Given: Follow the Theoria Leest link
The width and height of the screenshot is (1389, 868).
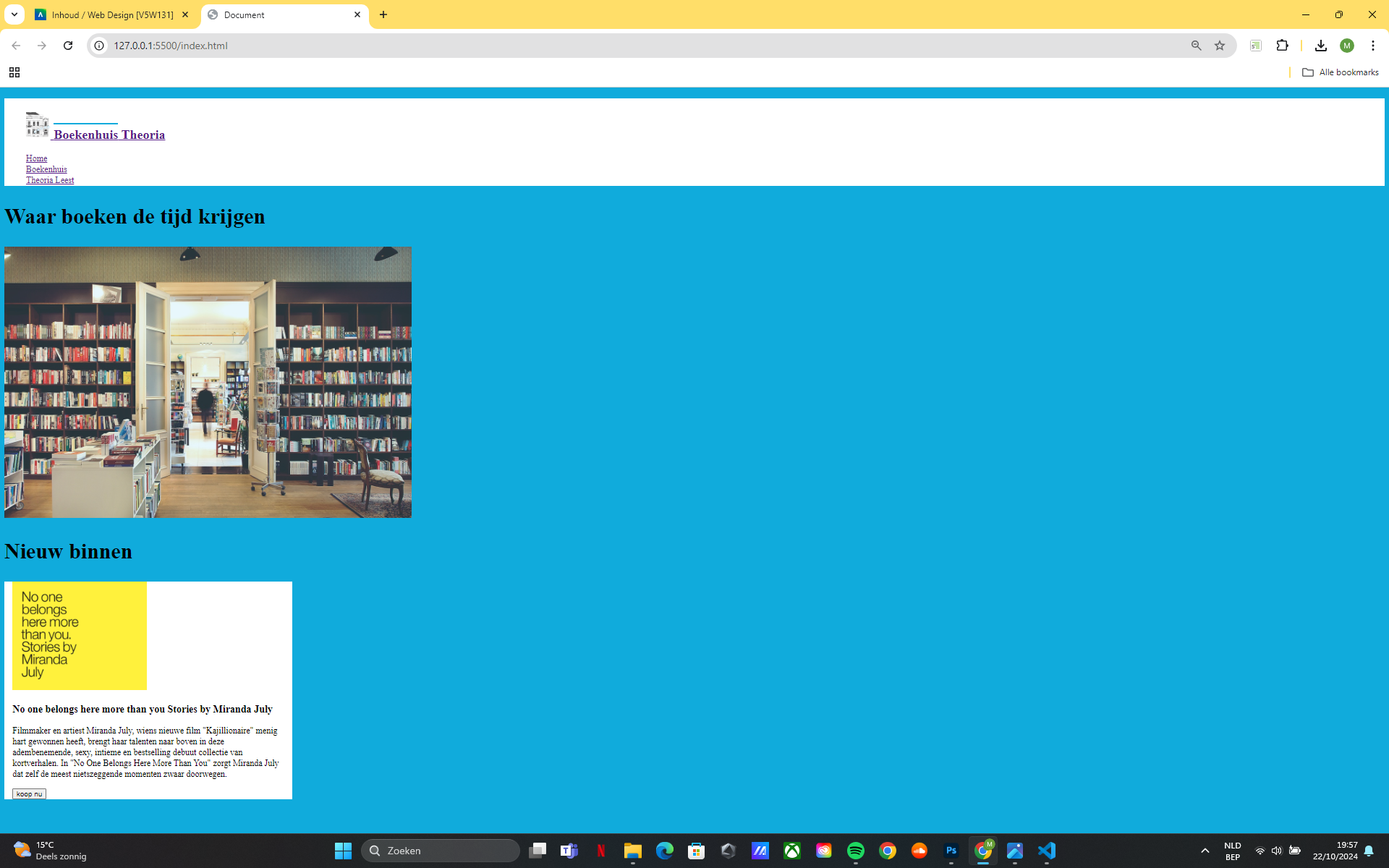Looking at the screenshot, I should [50, 180].
